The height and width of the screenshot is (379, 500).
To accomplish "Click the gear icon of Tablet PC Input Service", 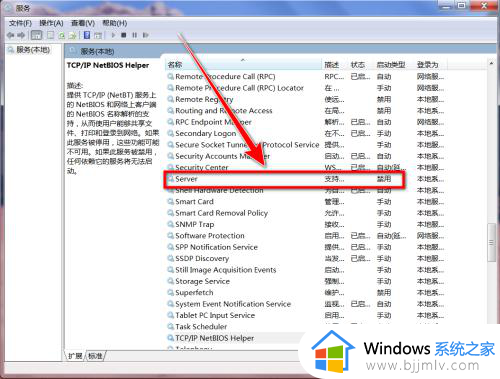I will (x=171, y=315).
